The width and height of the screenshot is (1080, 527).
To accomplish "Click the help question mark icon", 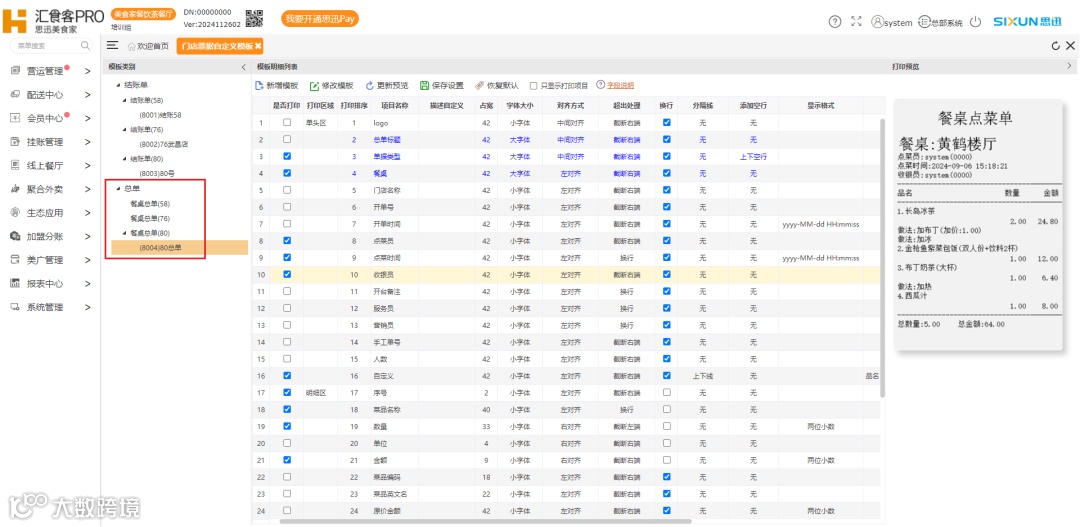I will click(x=835, y=22).
